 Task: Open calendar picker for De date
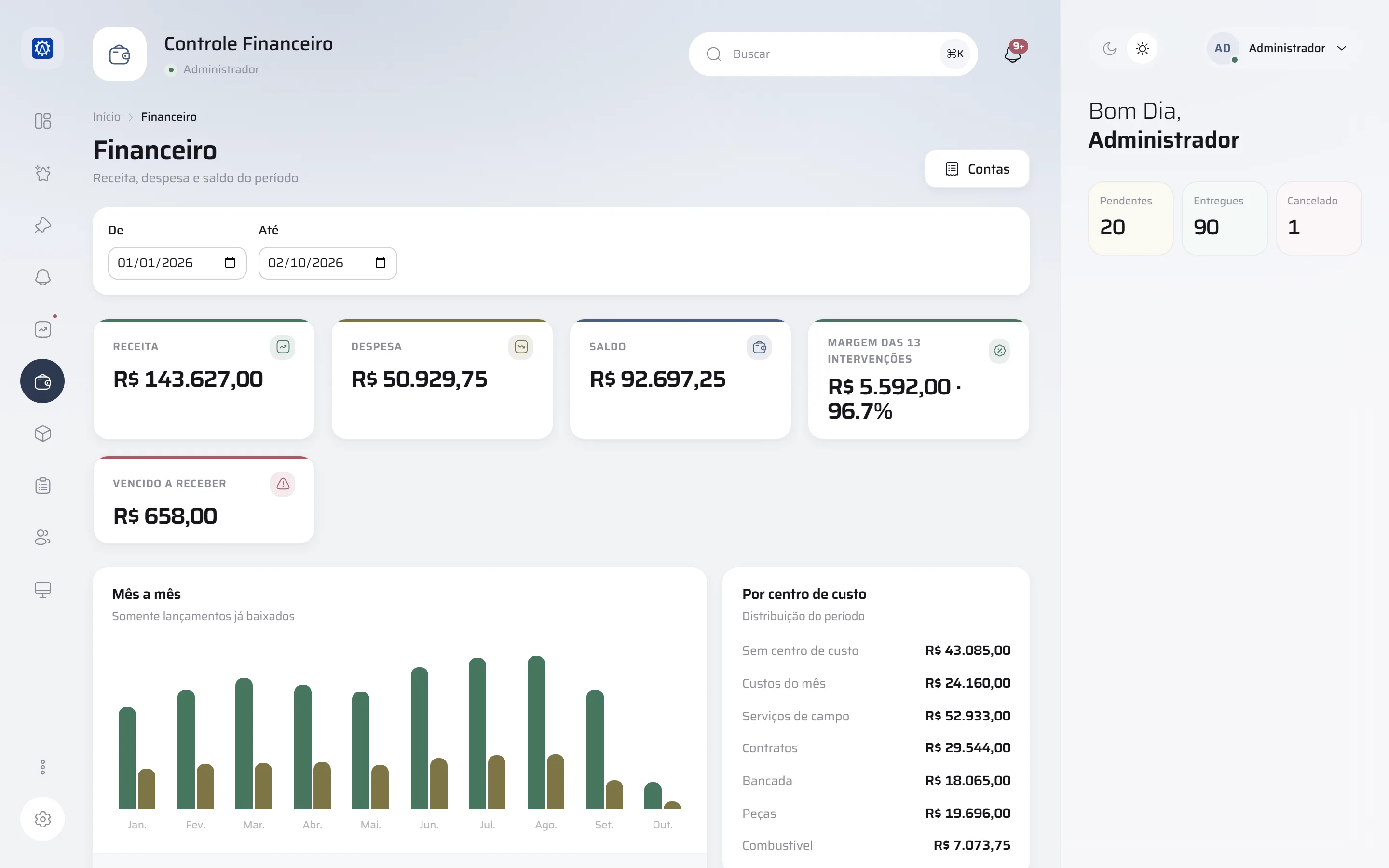(230, 262)
